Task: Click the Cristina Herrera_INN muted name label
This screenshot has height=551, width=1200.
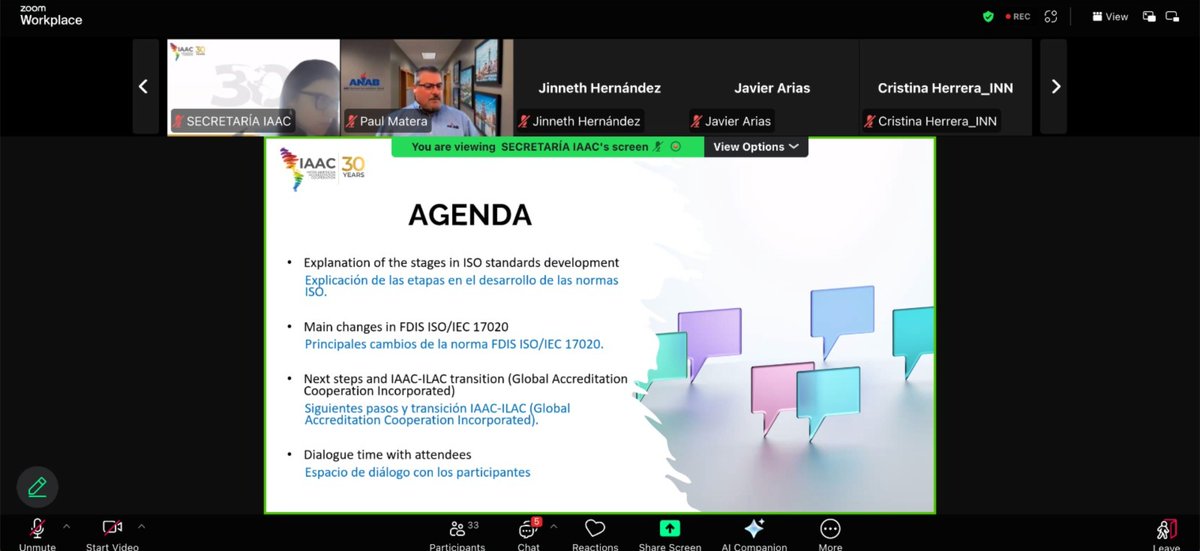Action: 932,121
